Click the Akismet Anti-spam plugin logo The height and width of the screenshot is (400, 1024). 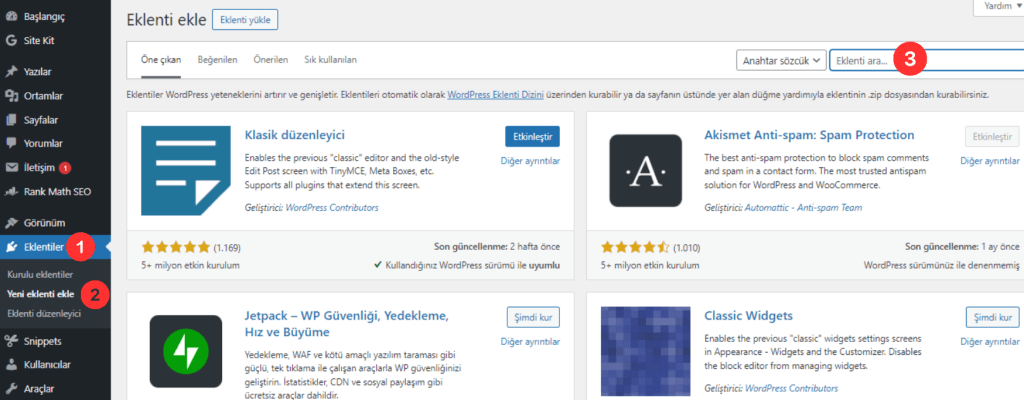[645, 171]
